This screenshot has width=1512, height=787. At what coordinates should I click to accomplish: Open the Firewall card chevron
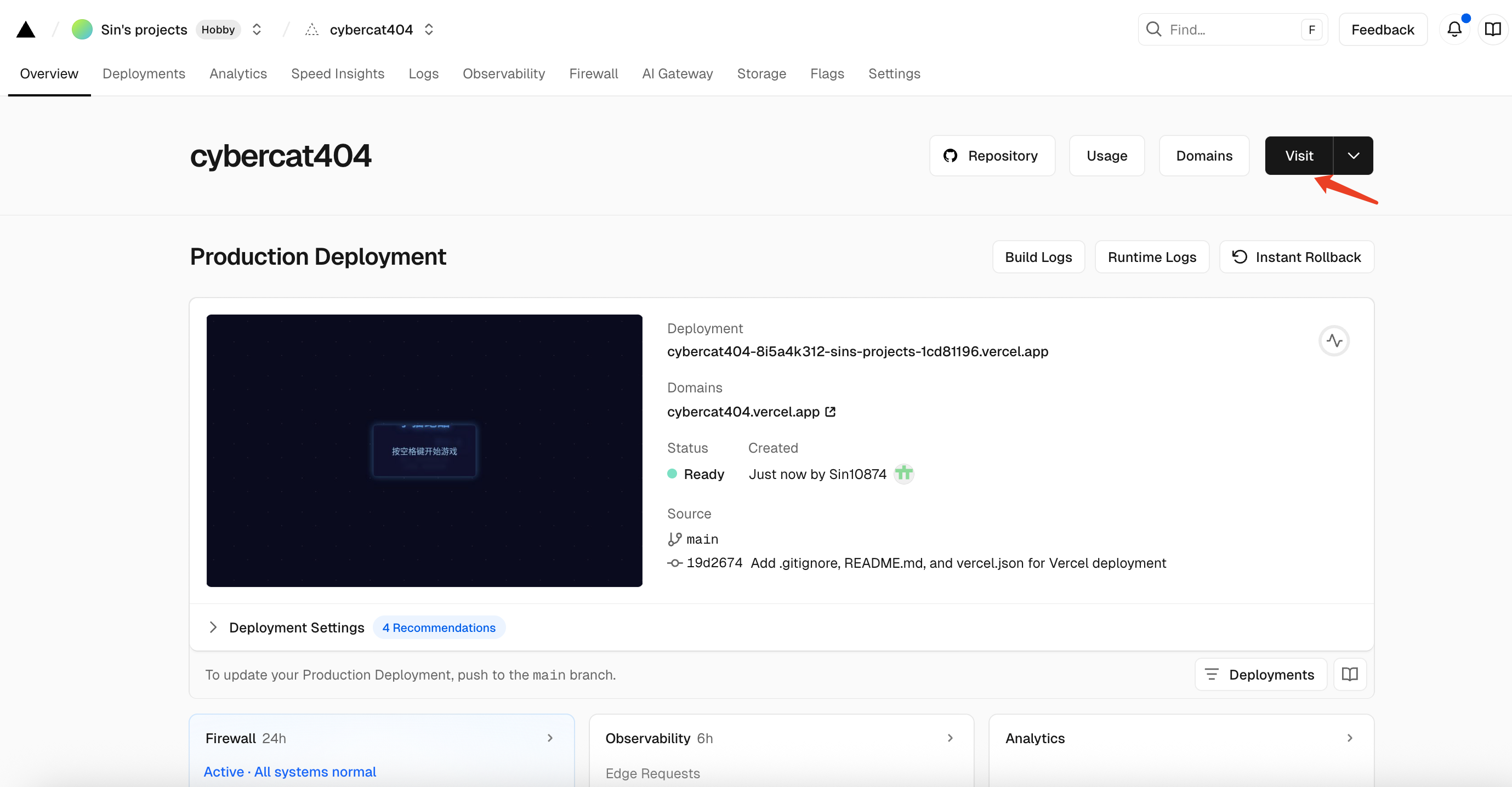(549, 738)
